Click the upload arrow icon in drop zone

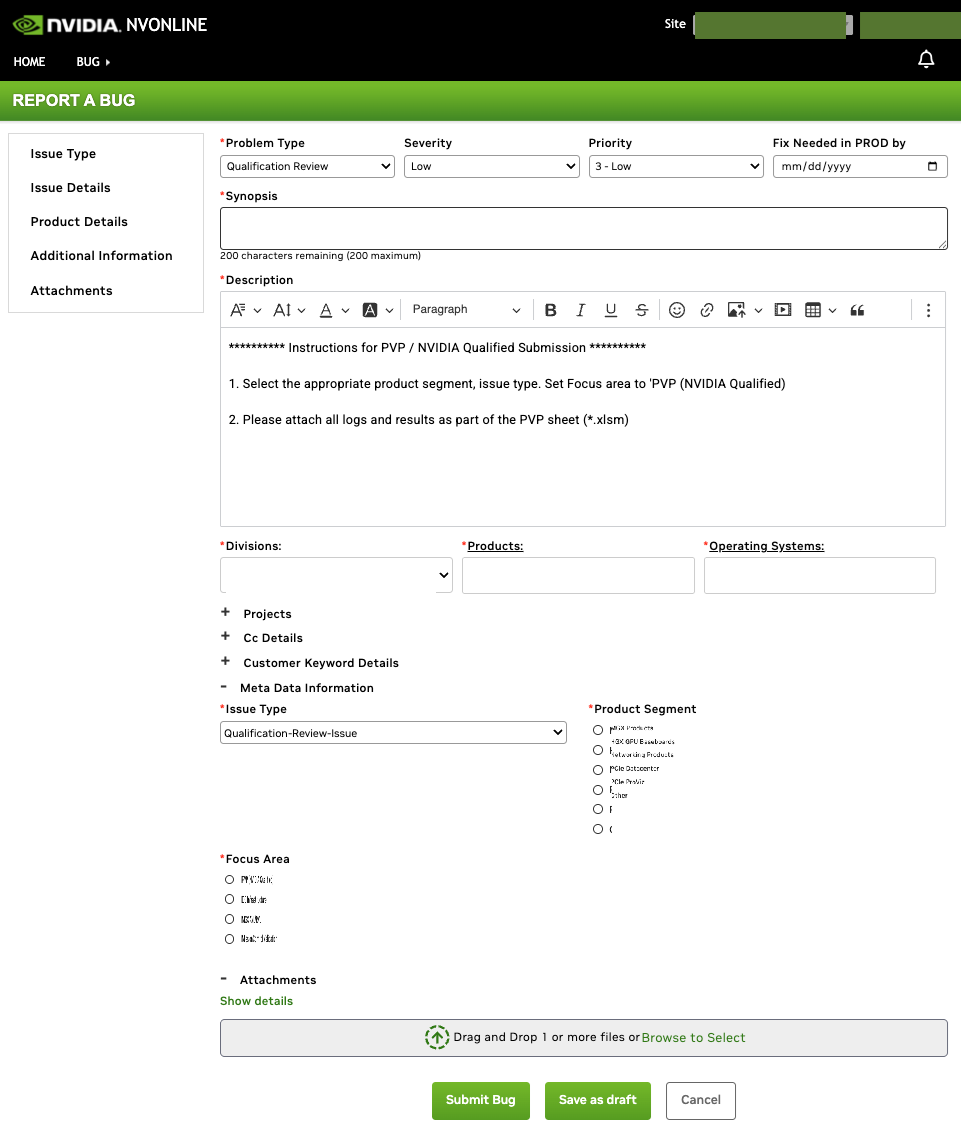coord(437,1037)
